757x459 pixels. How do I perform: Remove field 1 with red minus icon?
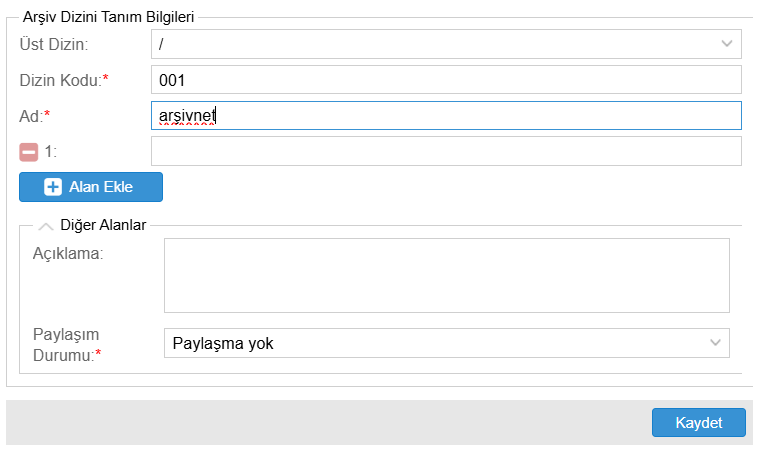tap(29, 151)
